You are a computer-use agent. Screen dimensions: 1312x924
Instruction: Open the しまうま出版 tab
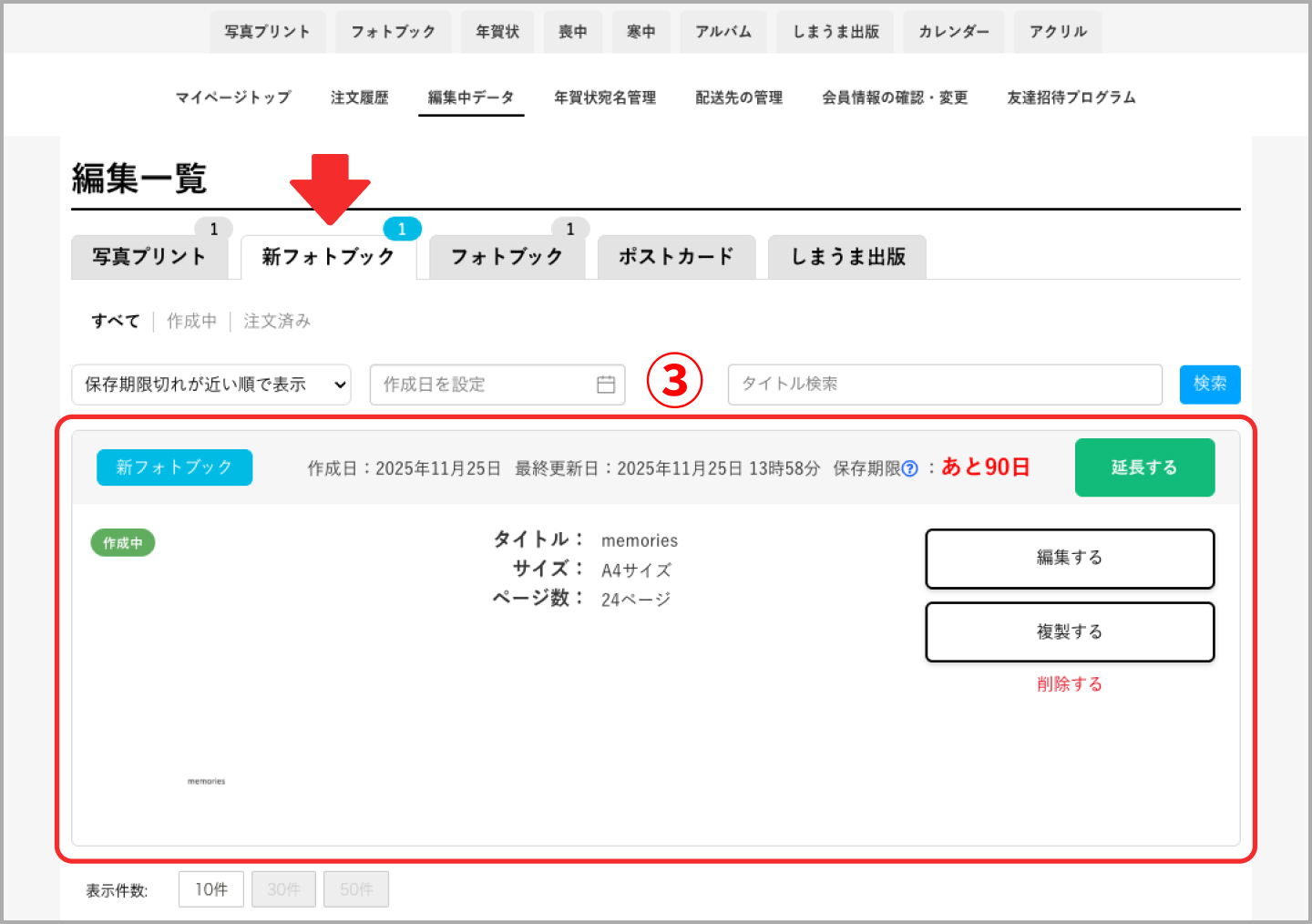point(846,256)
